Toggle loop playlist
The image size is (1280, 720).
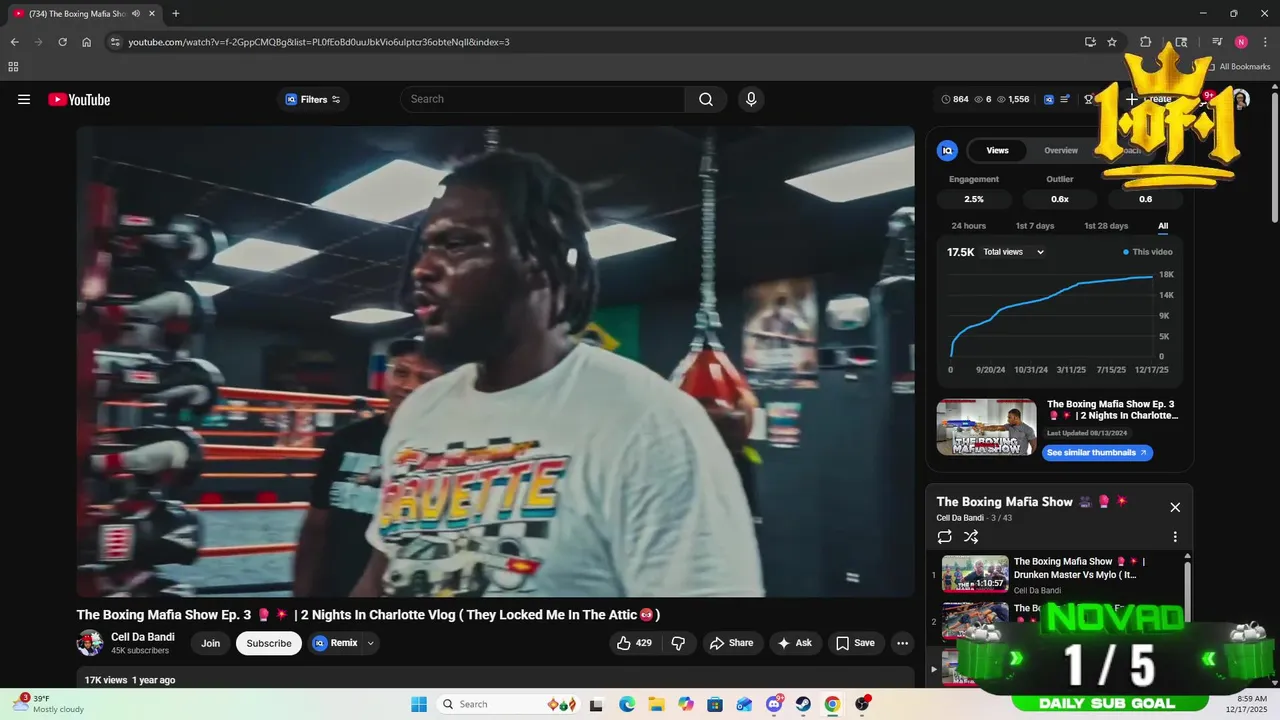point(945,537)
